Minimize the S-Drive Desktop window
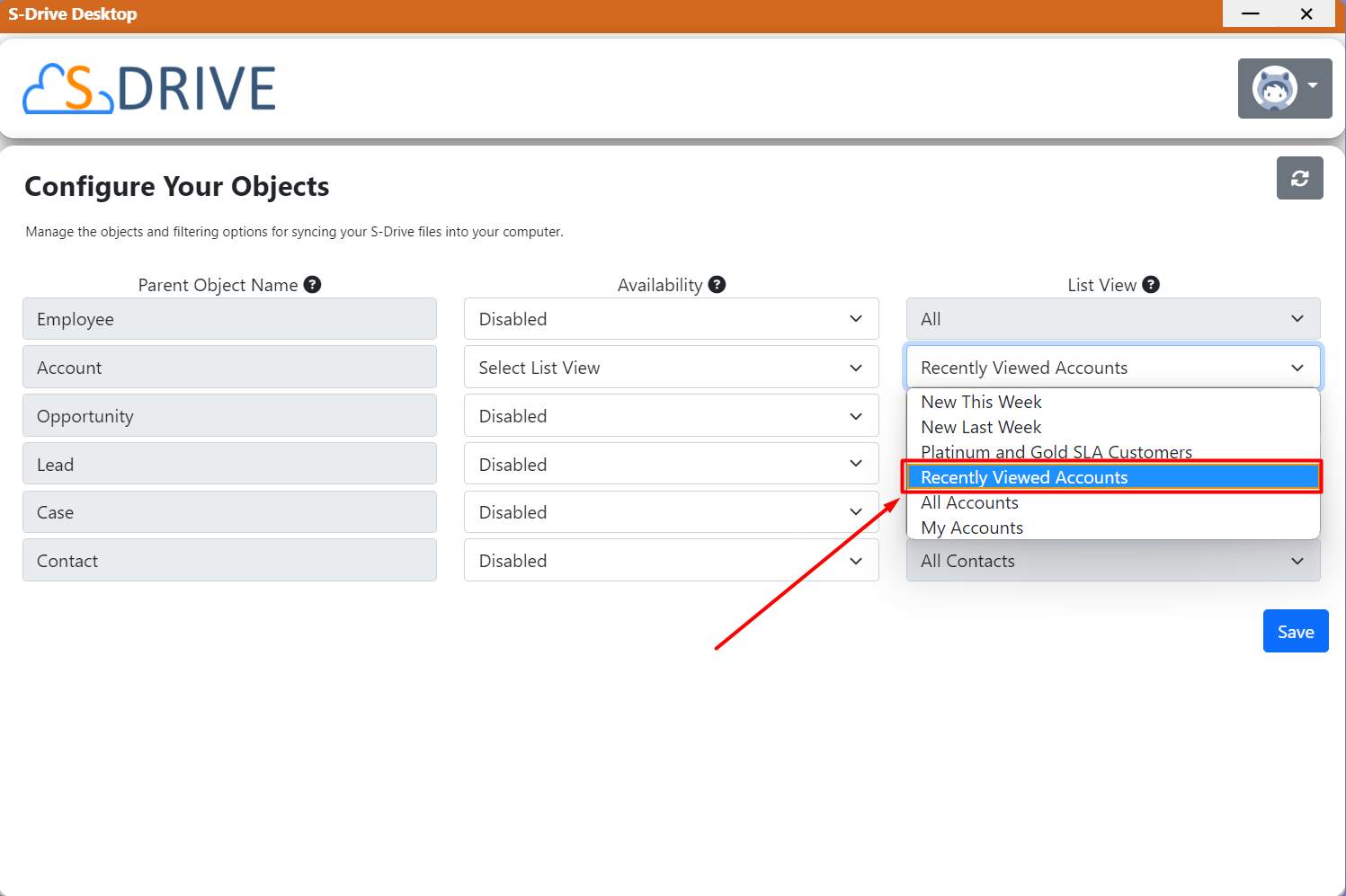The height and width of the screenshot is (896, 1346). click(x=1250, y=13)
